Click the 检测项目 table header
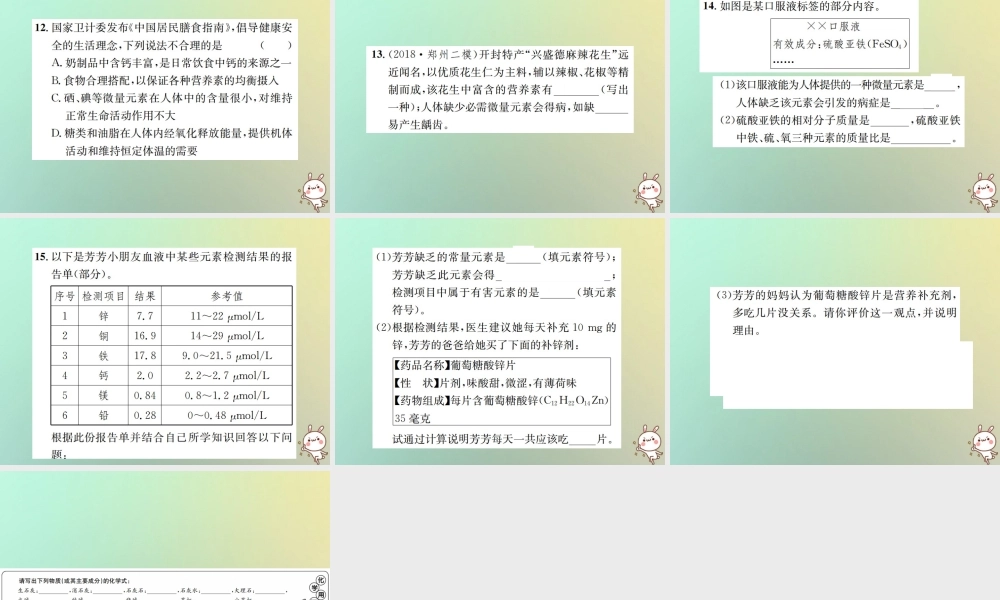 (103, 296)
